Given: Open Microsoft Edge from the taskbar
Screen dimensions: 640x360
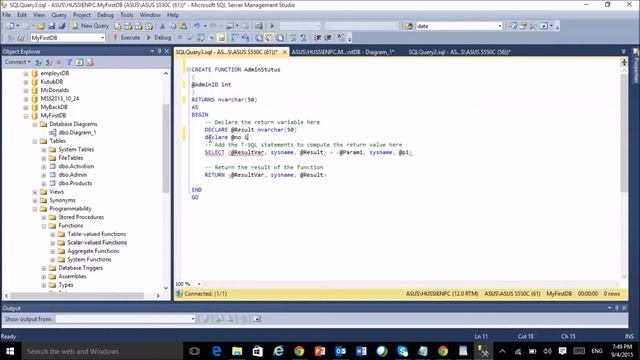Looking at the screenshot, I should 216,351.
